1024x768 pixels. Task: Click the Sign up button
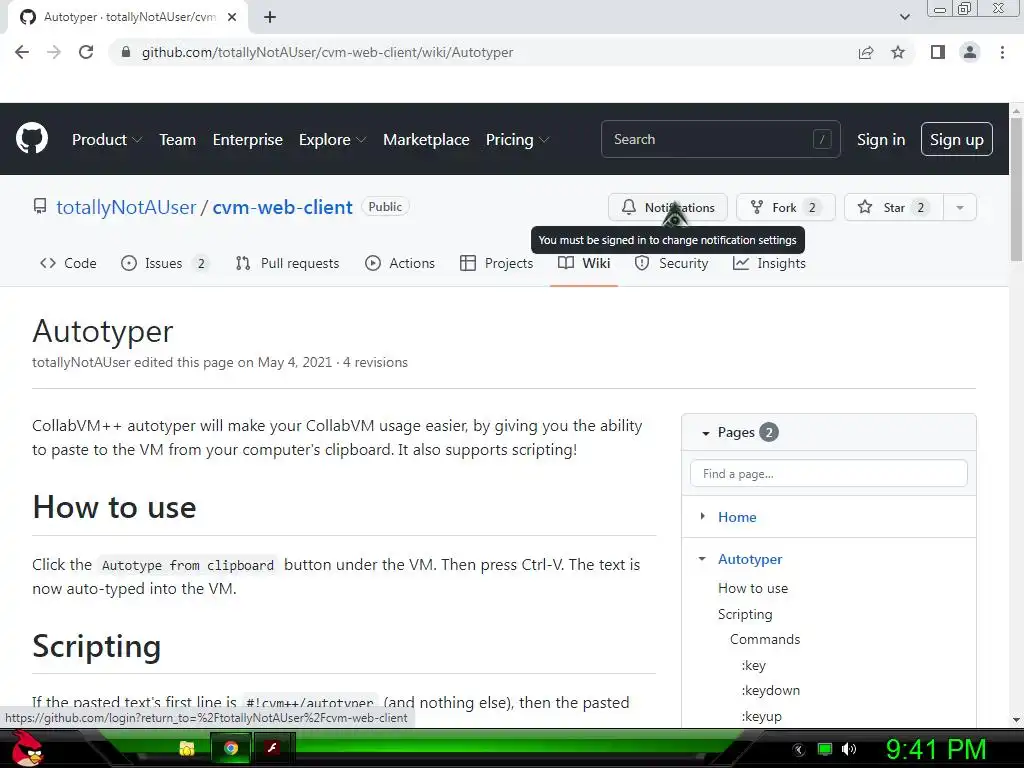[x=957, y=139]
